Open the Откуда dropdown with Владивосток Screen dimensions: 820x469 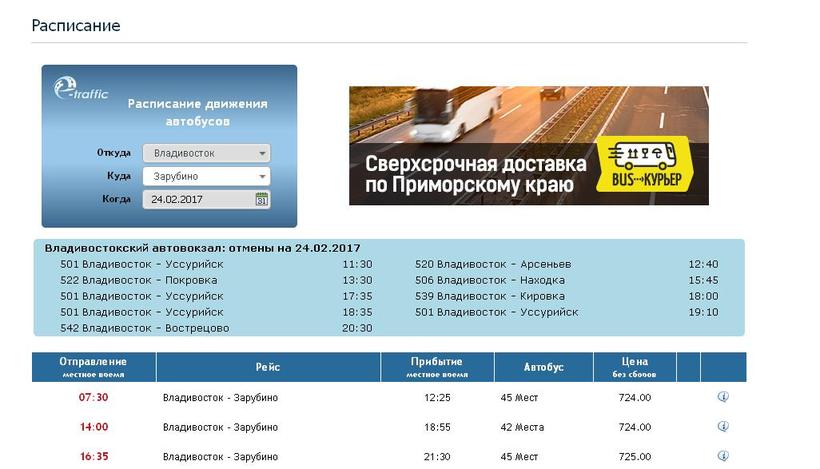pyautogui.click(x=206, y=153)
